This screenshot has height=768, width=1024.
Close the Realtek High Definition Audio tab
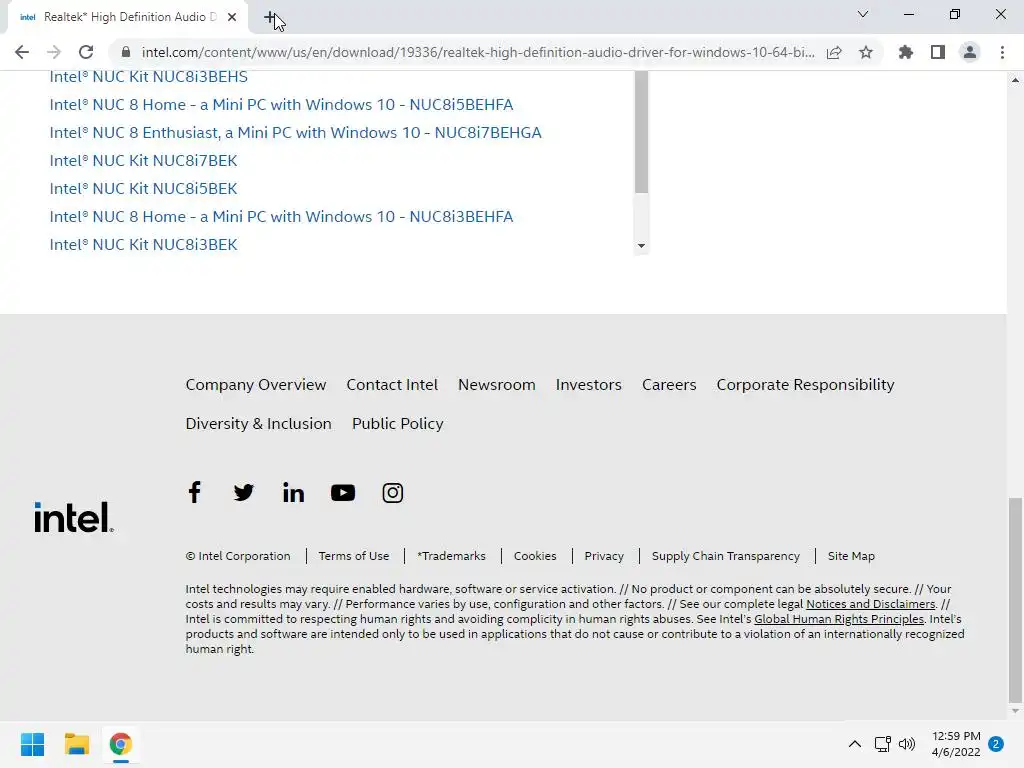[x=232, y=18]
